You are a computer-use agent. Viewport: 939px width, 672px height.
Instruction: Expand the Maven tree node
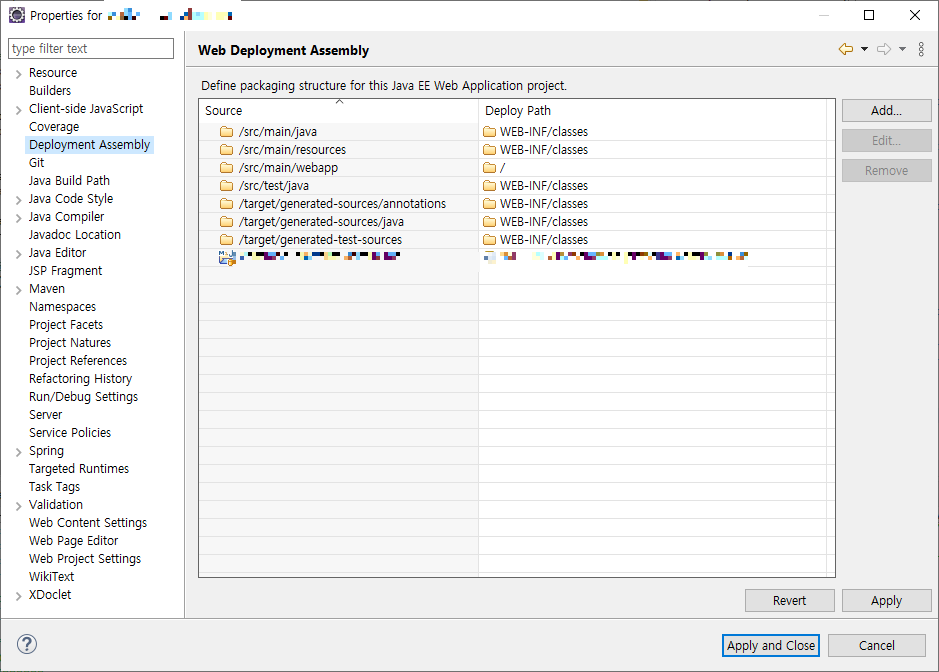point(17,288)
